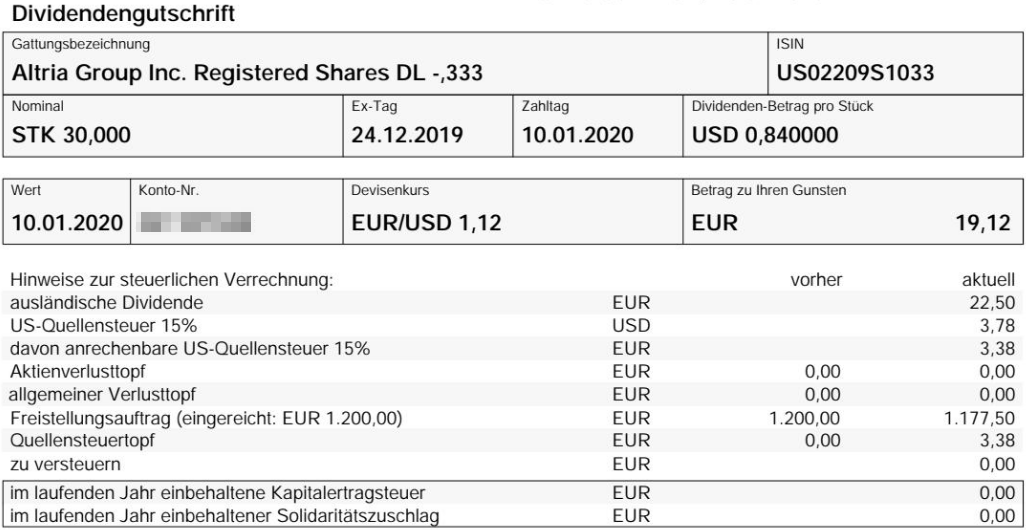
Task: Click the Freistellungsauftrag current value 1.177,50
Action: (980, 418)
